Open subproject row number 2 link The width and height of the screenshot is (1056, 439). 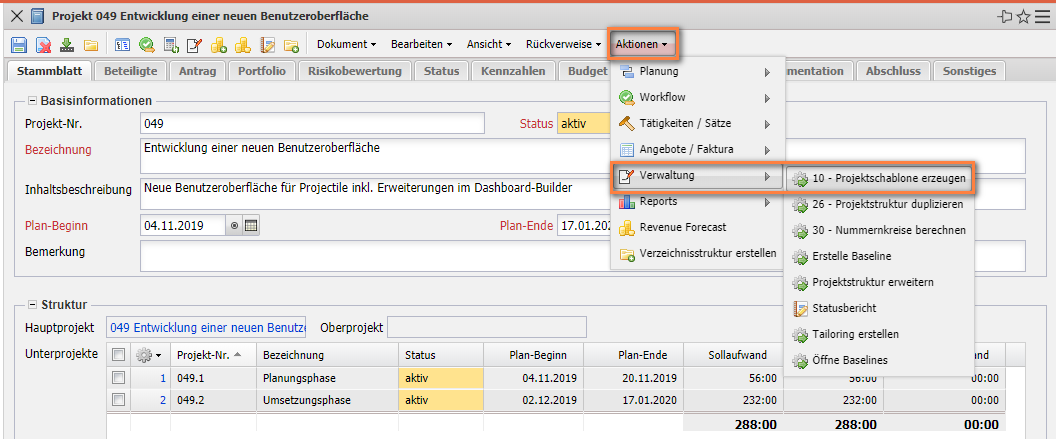coord(162,400)
